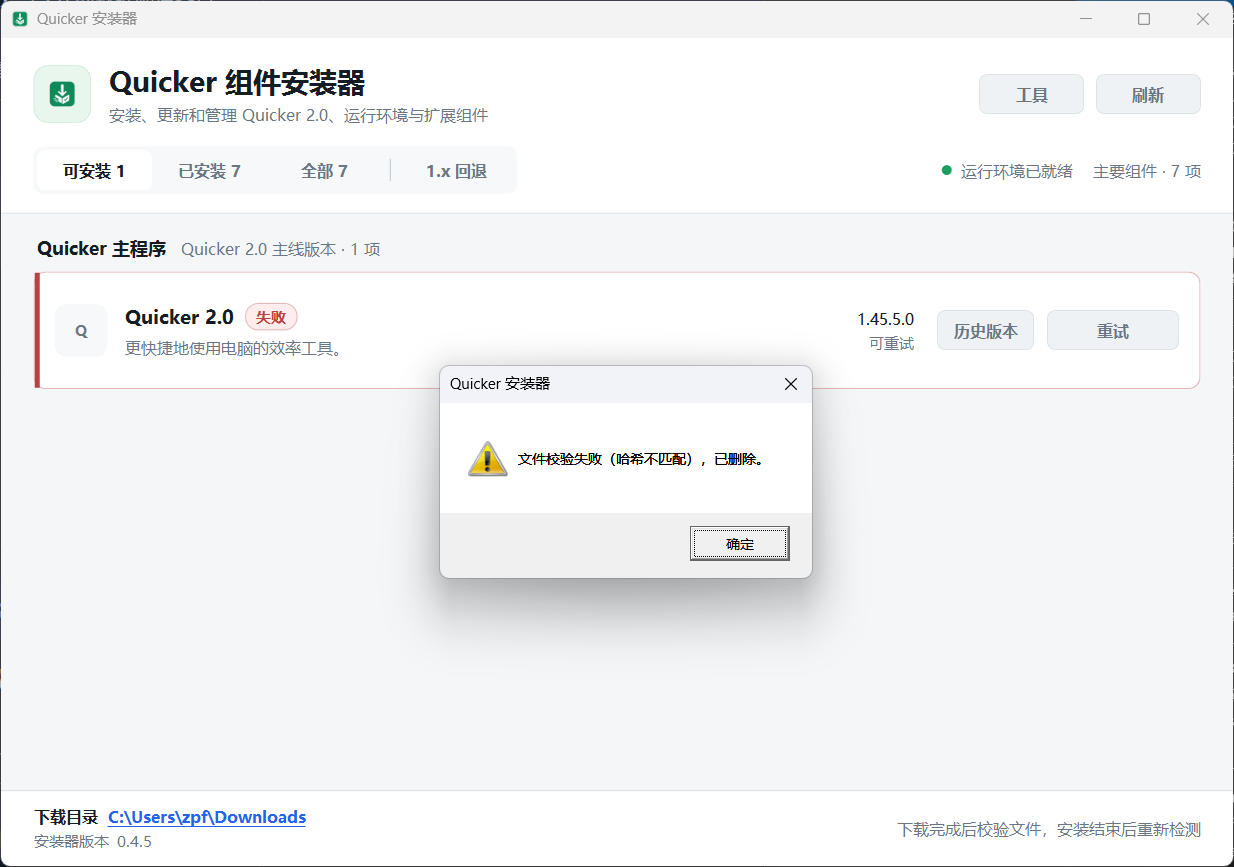Open the C:\Users\zpf\Downloads link
The width and height of the screenshot is (1234, 867).
tap(207, 817)
